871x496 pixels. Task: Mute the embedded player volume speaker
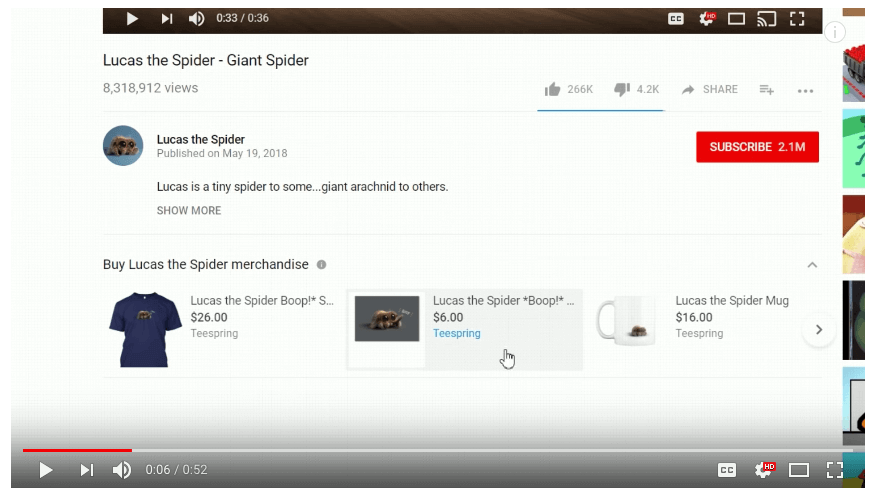coord(196,19)
